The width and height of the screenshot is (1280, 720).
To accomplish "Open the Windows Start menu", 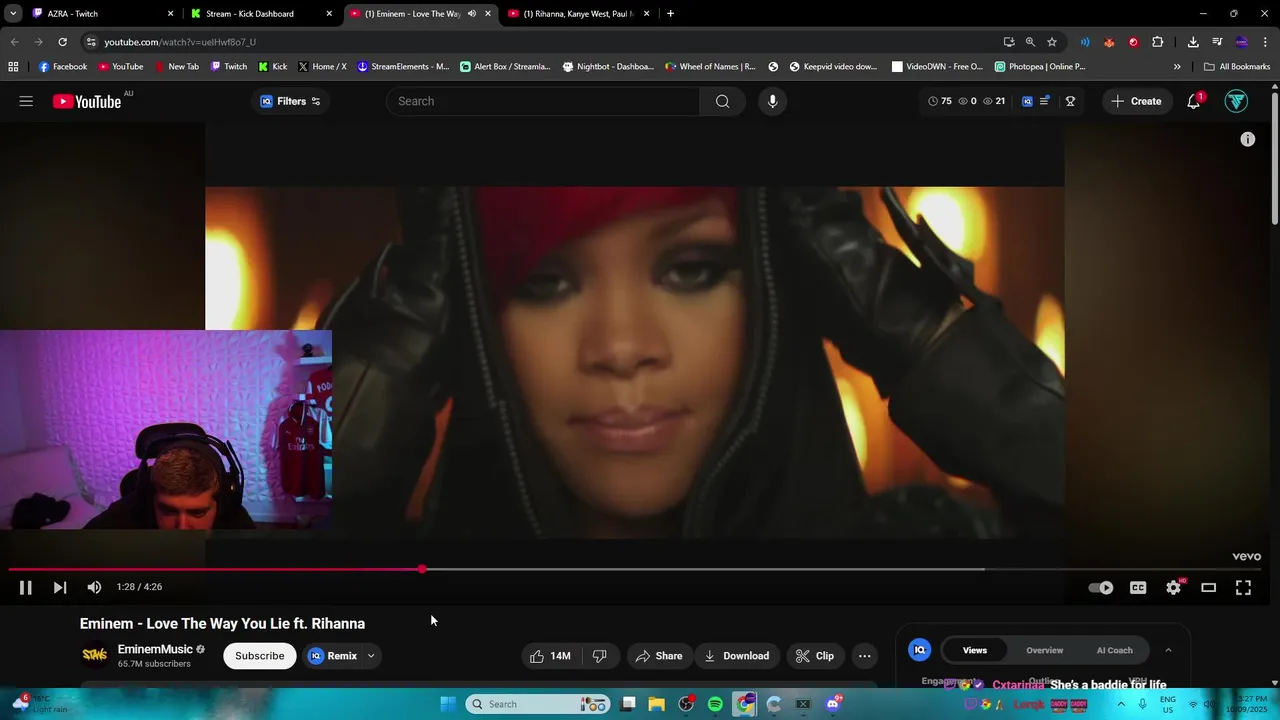I will pos(448,704).
